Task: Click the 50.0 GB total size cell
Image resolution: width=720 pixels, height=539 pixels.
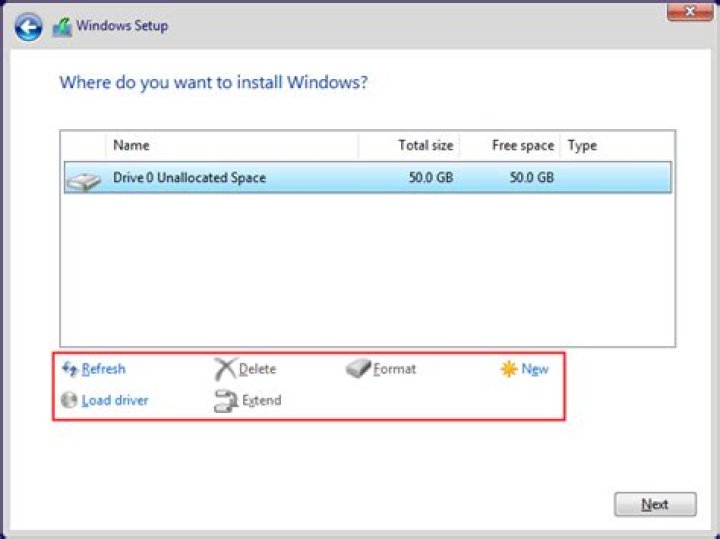Action: coord(431,178)
